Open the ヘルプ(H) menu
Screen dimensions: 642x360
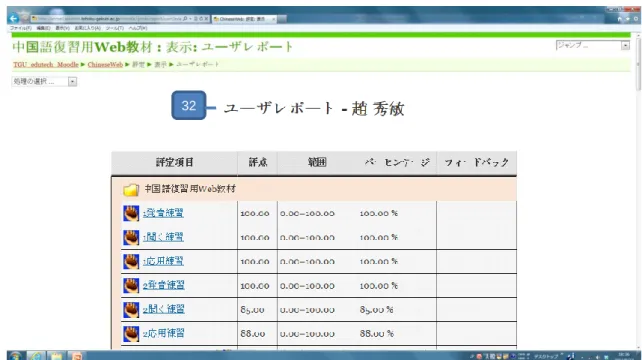click(x=138, y=28)
